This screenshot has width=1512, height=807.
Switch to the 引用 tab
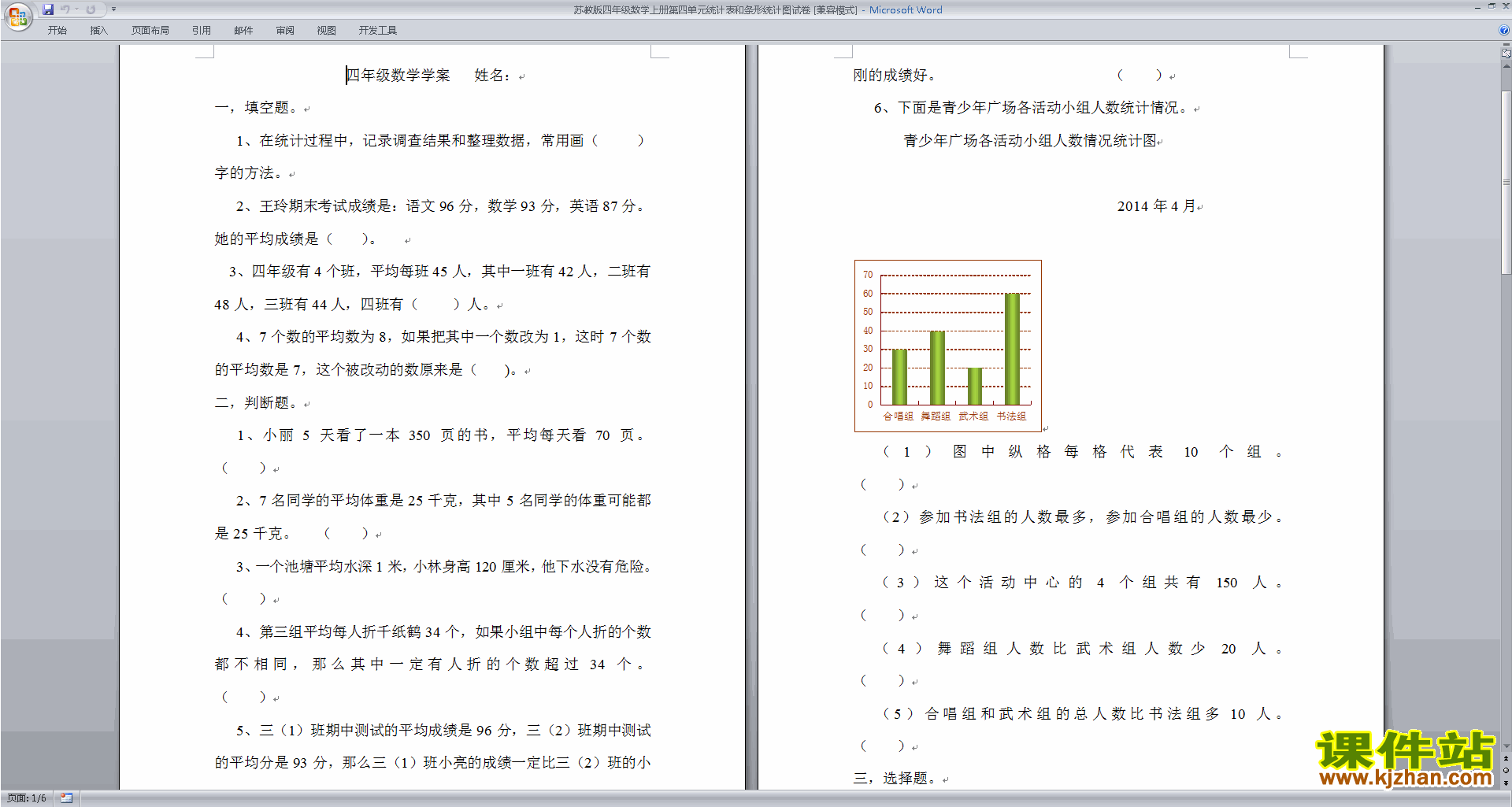[x=202, y=31]
